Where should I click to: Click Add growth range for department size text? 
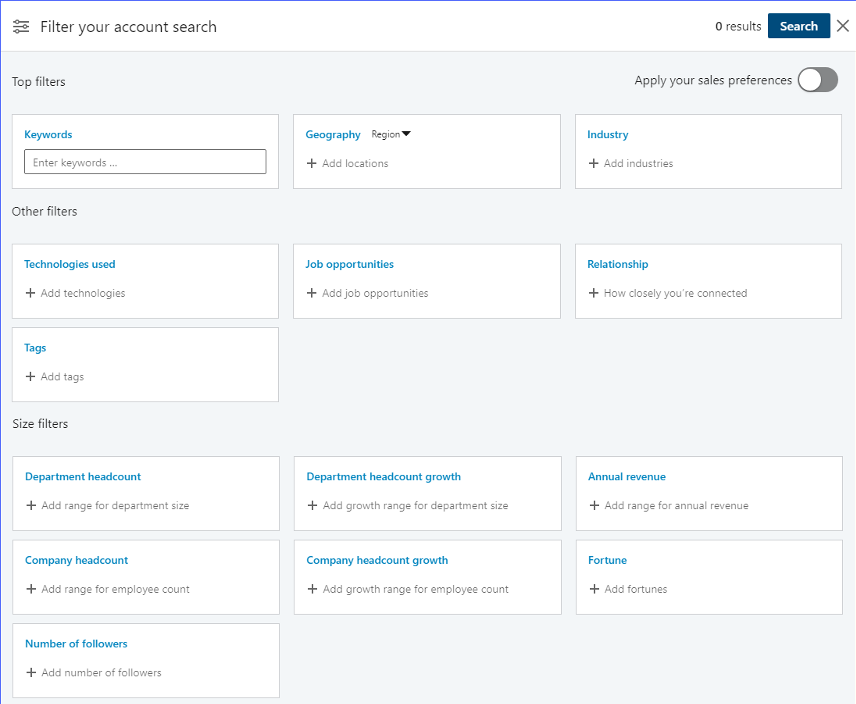coord(415,505)
